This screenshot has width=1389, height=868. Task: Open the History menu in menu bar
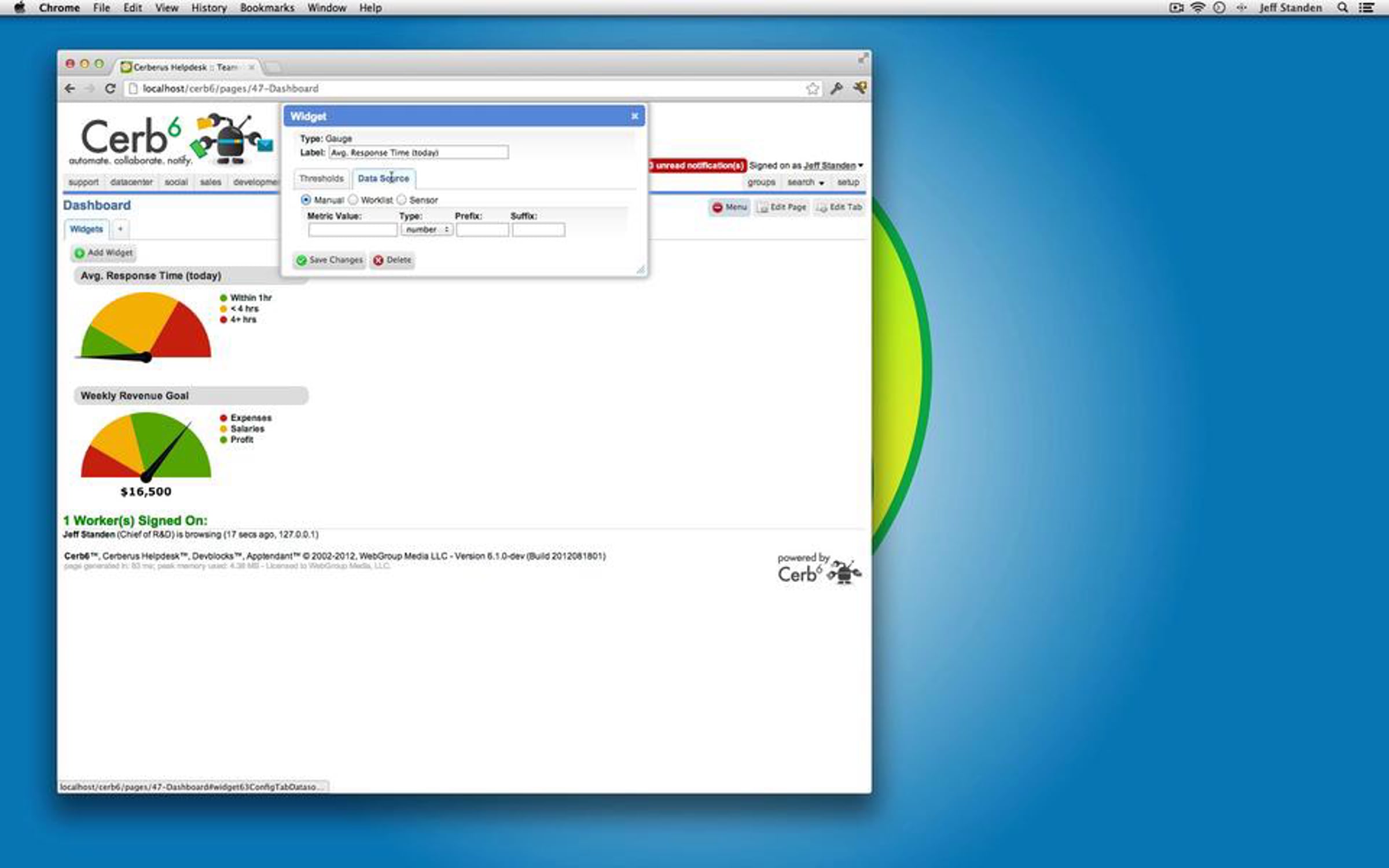click(x=208, y=8)
